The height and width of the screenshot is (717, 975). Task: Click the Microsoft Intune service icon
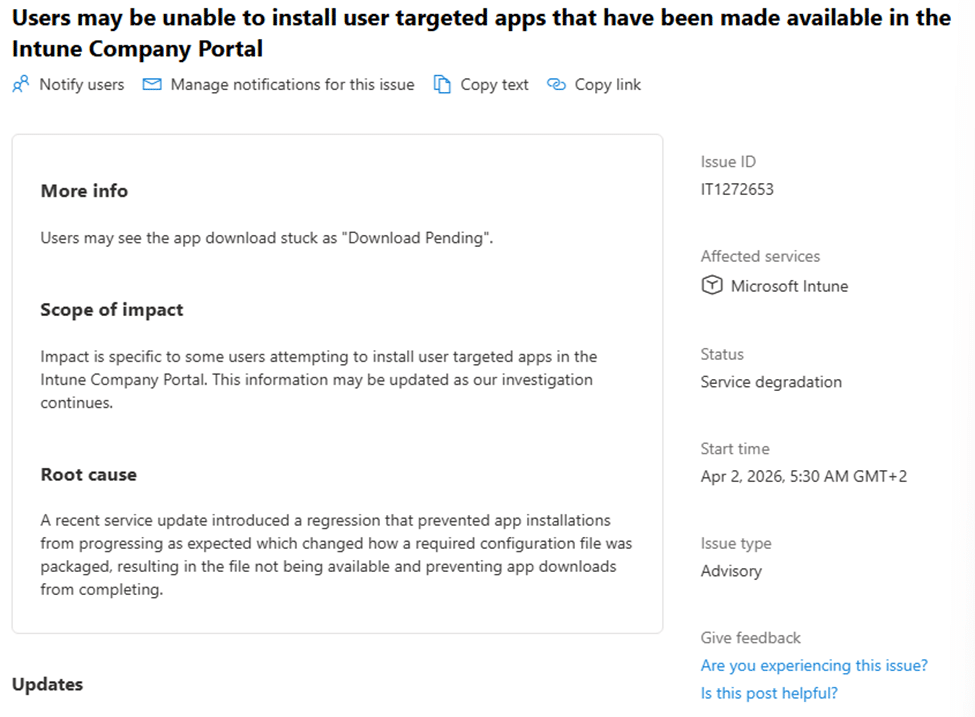711,286
